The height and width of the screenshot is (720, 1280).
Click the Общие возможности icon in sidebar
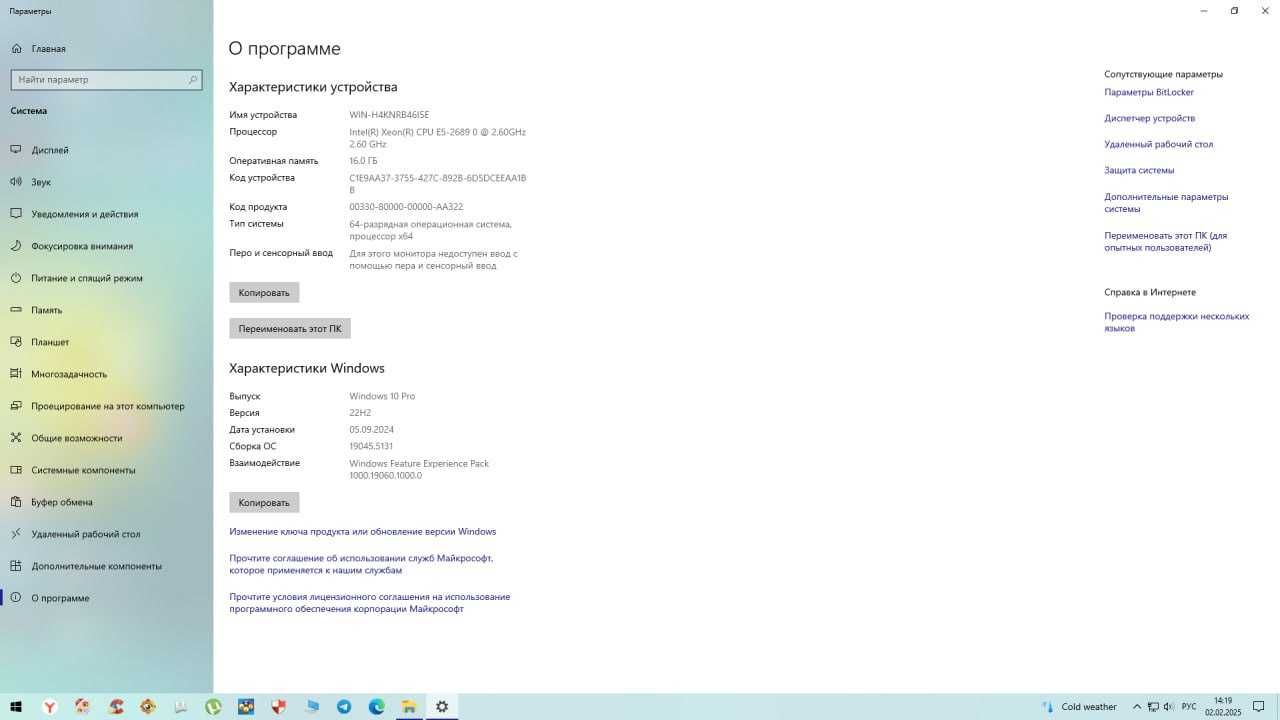pyautogui.click(x=16, y=438)
